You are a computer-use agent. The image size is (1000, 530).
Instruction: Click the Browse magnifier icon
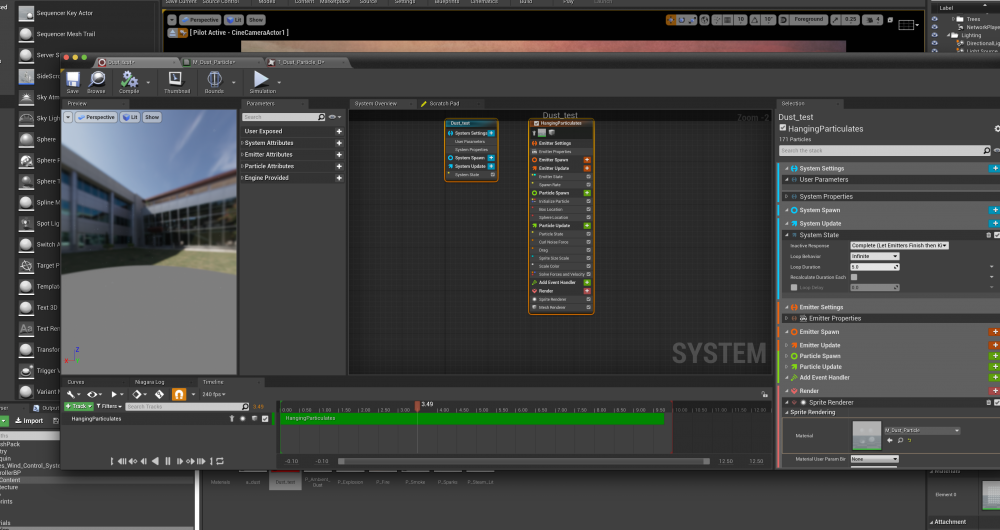tap(97, 80)
